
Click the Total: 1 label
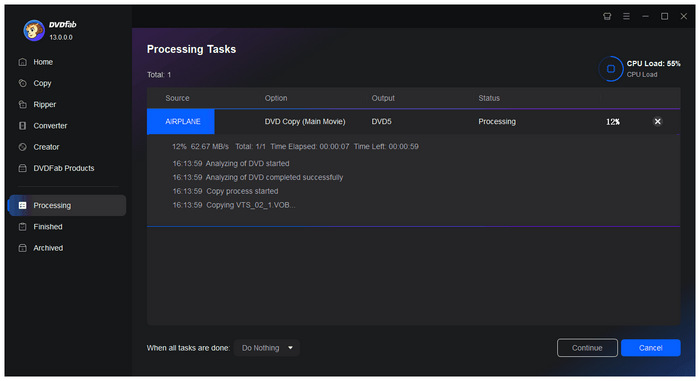pos(159,75)
